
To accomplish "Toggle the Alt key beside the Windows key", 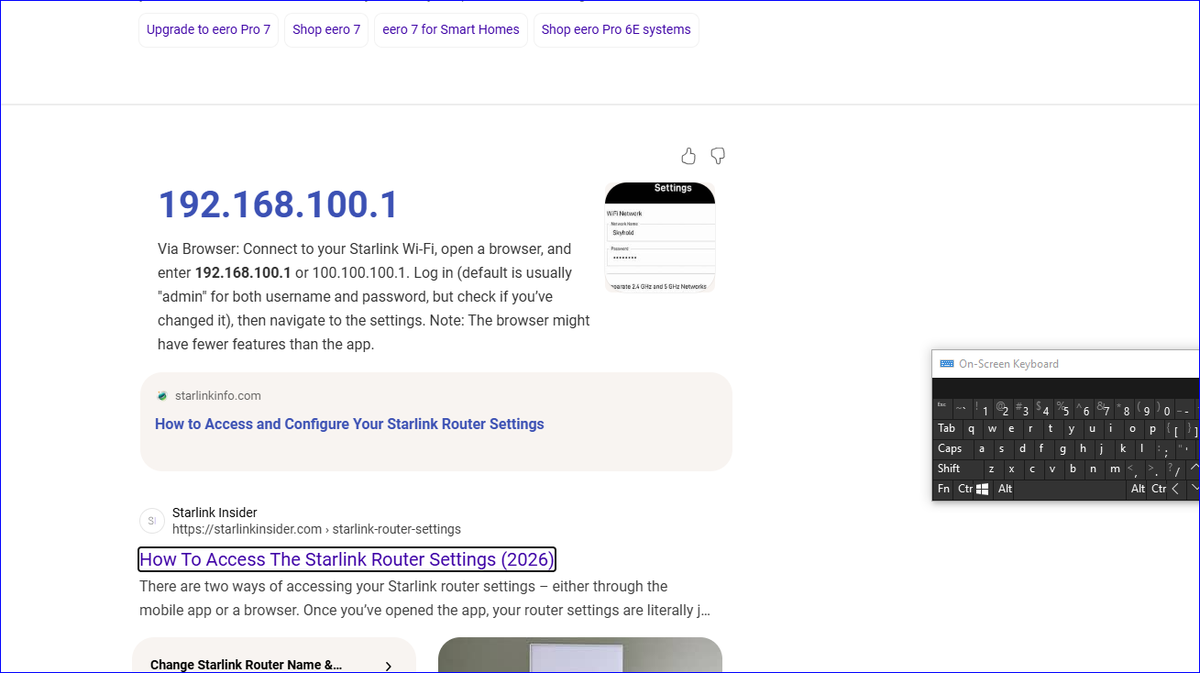I will tap(1004, 489).
